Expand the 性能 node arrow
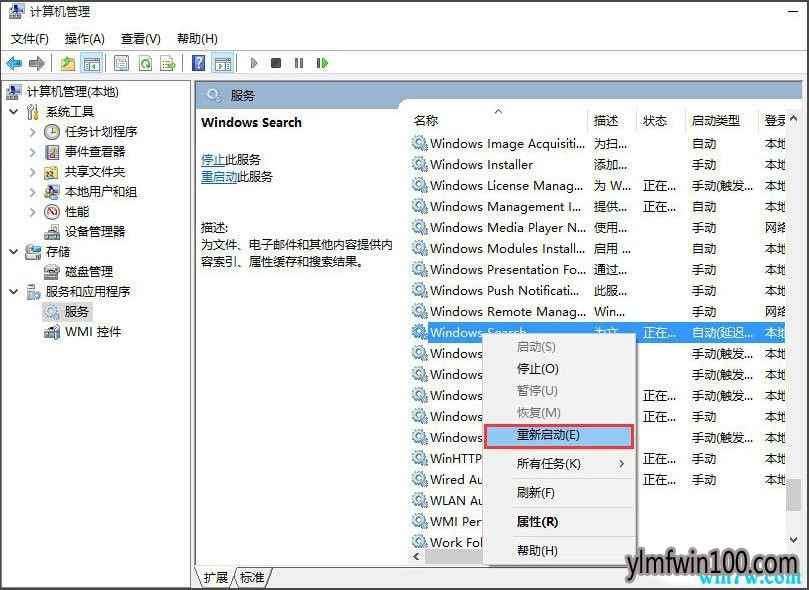This screenshot has height=590, width=809. [33, 212]
